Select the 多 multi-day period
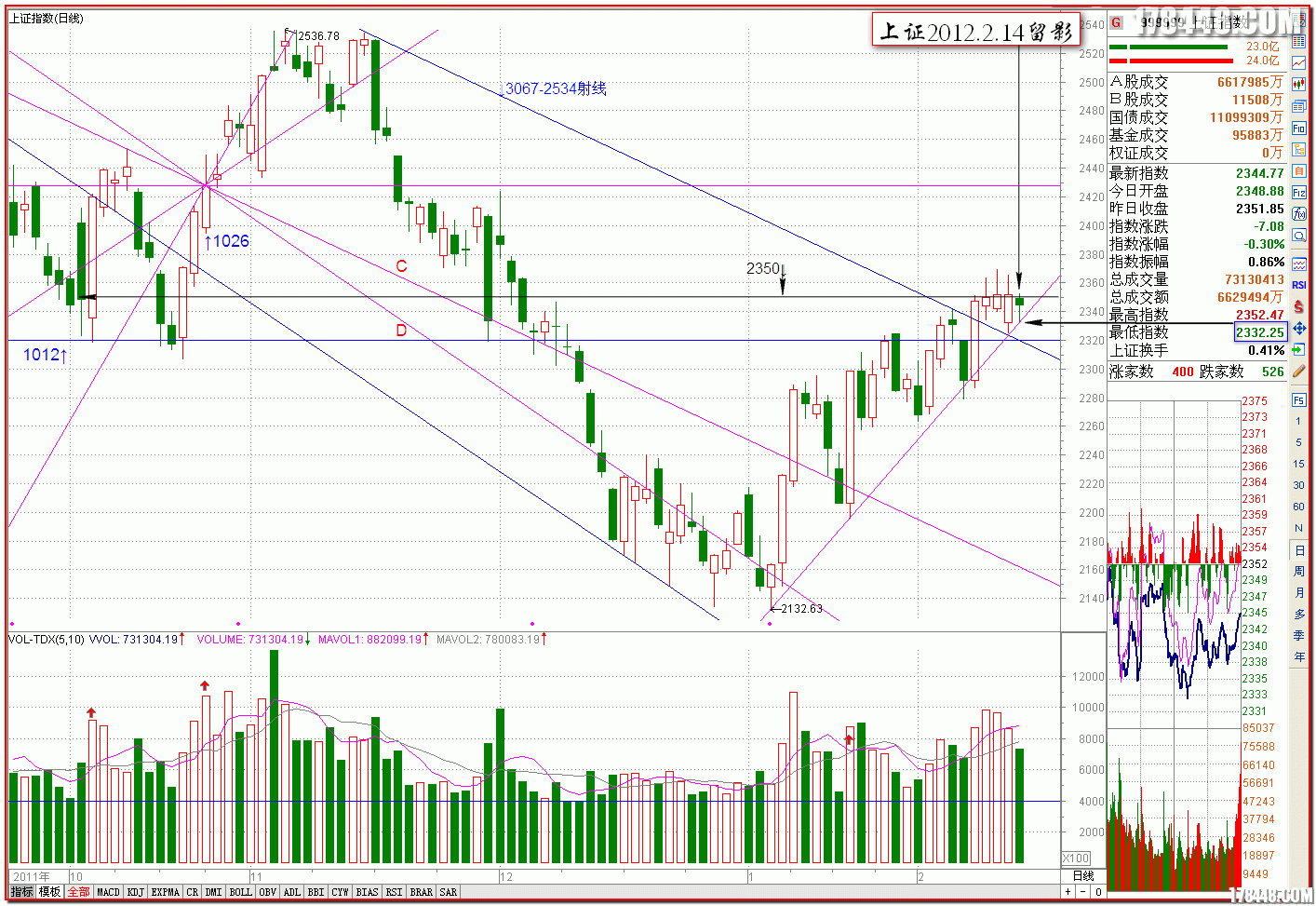 1299,614
